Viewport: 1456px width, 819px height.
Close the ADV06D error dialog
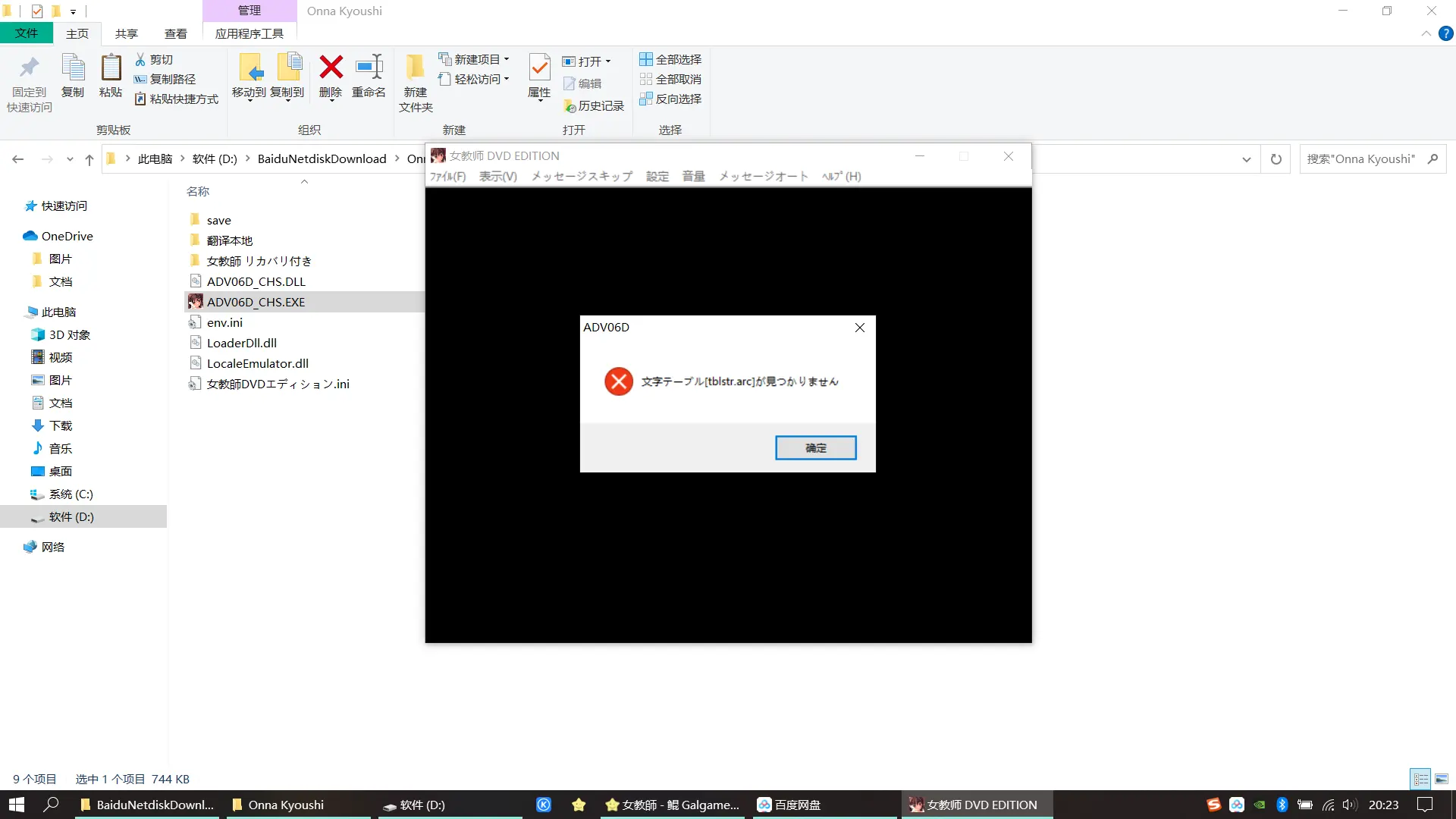[x=860, y=328]
